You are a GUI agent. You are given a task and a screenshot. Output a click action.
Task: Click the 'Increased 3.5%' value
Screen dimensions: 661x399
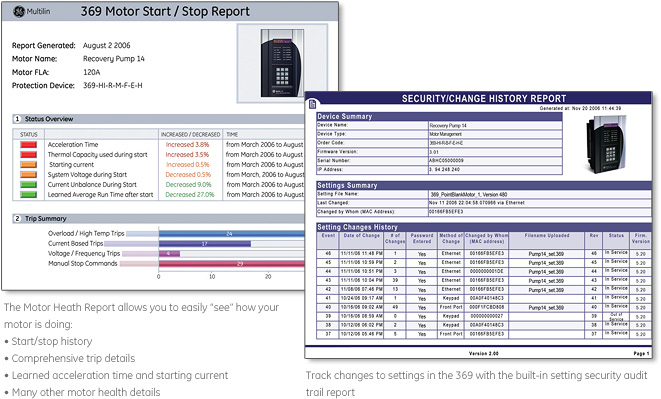click(x=187, y=154)
